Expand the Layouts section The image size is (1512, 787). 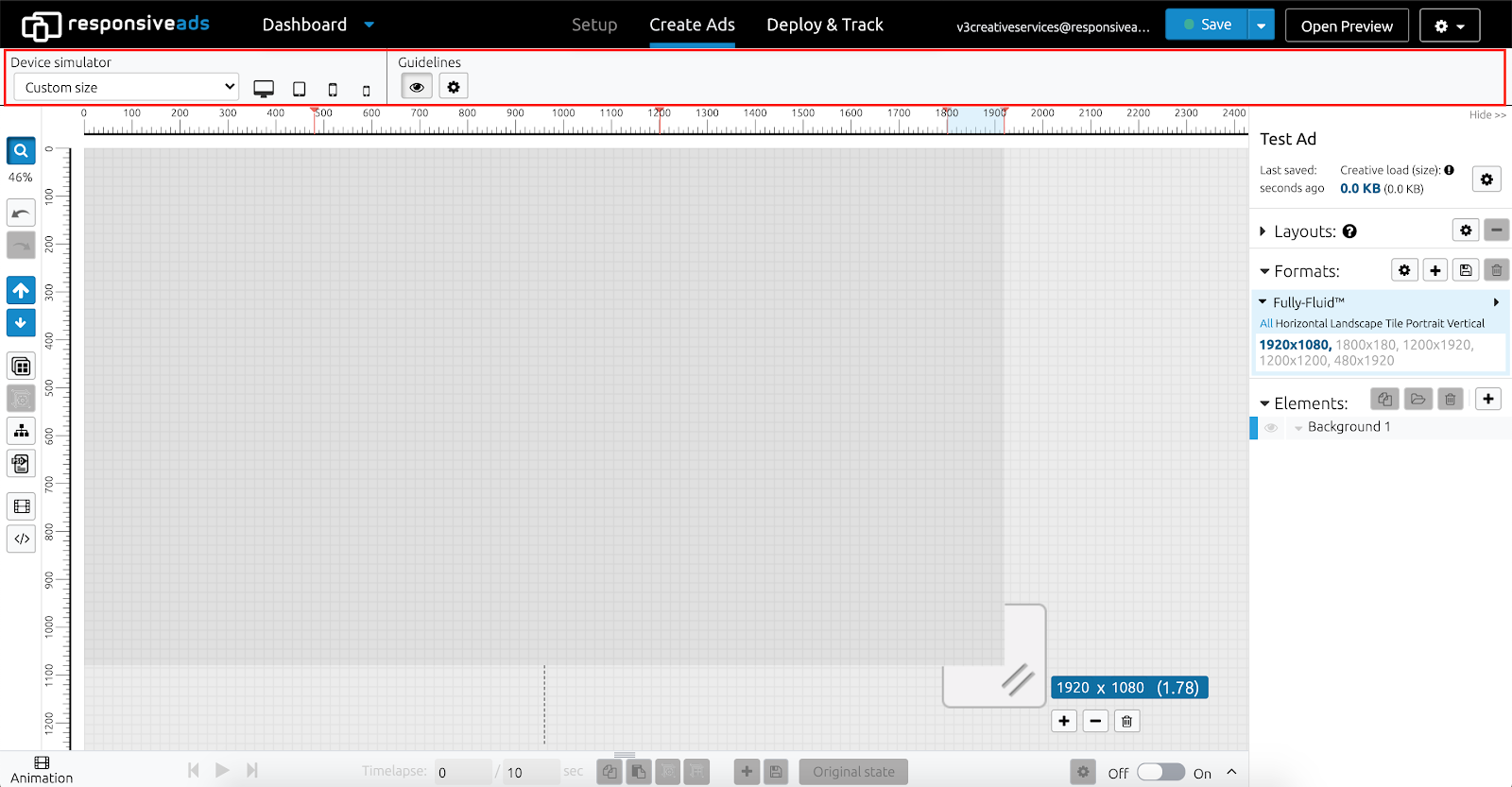point(1263,231)
